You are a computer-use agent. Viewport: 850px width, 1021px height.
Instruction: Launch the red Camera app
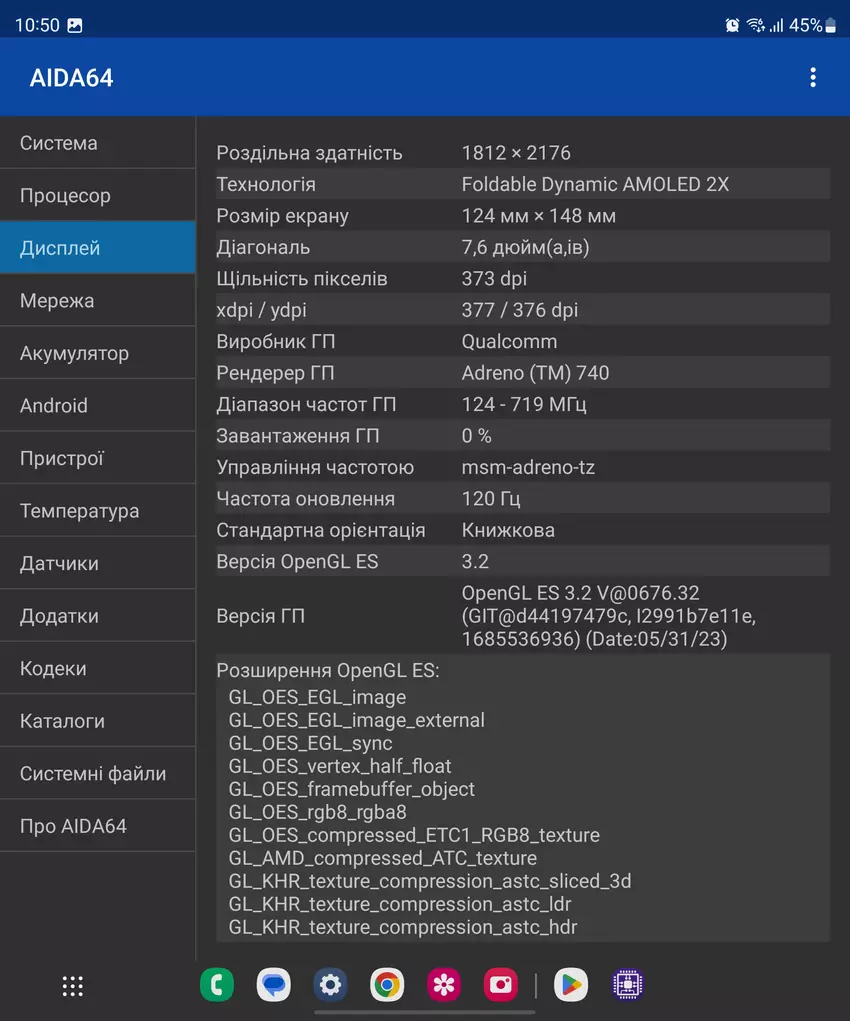pos(501,985)
